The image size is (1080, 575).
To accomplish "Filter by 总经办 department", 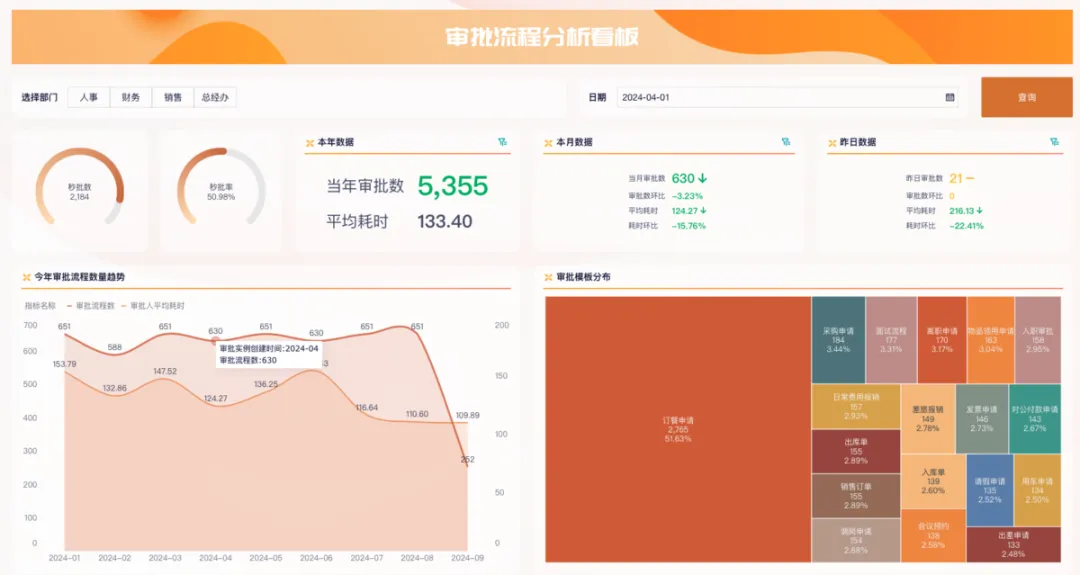I will (215, 98).
